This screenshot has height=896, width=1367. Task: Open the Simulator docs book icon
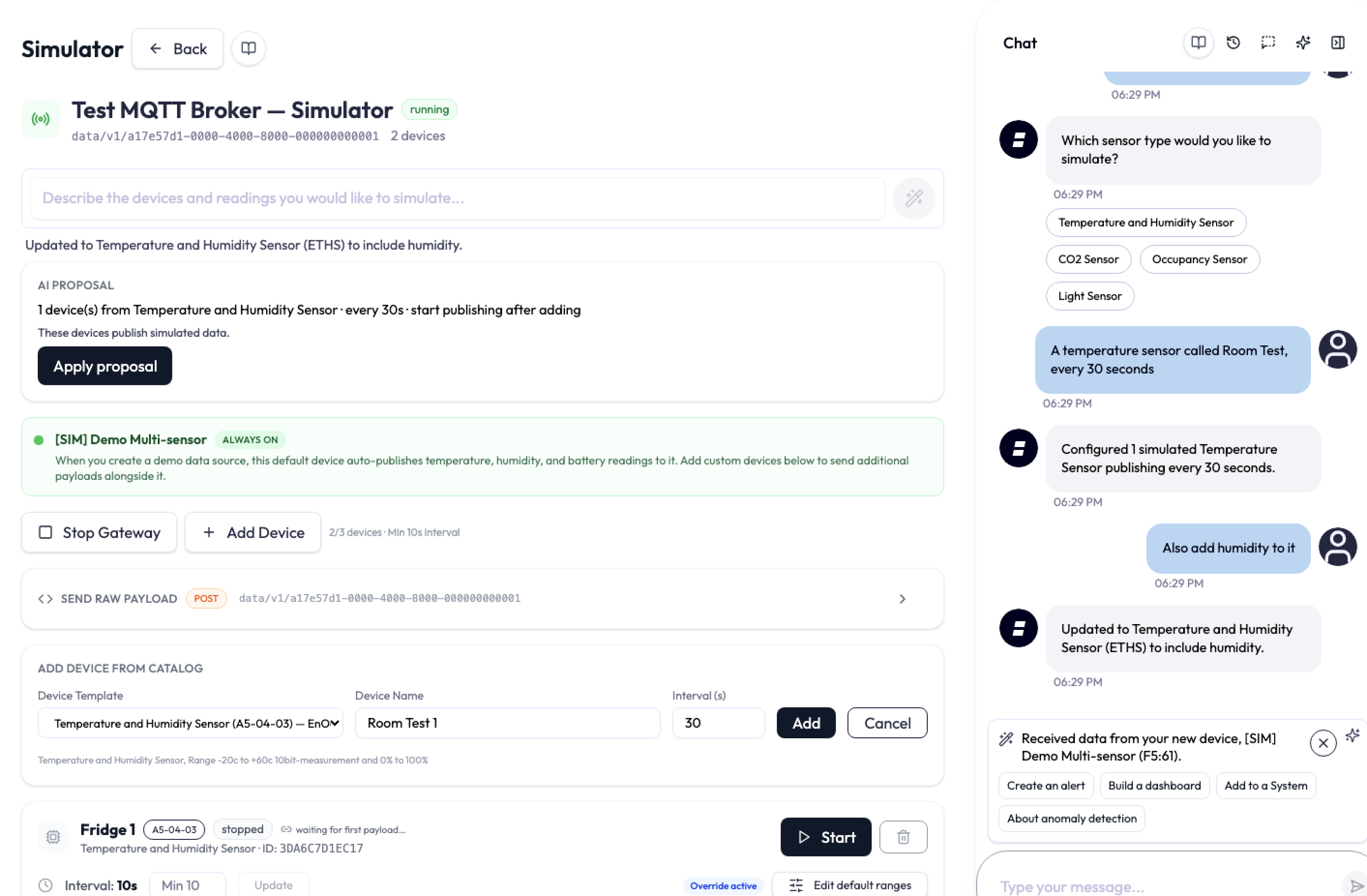coord(248,48)
